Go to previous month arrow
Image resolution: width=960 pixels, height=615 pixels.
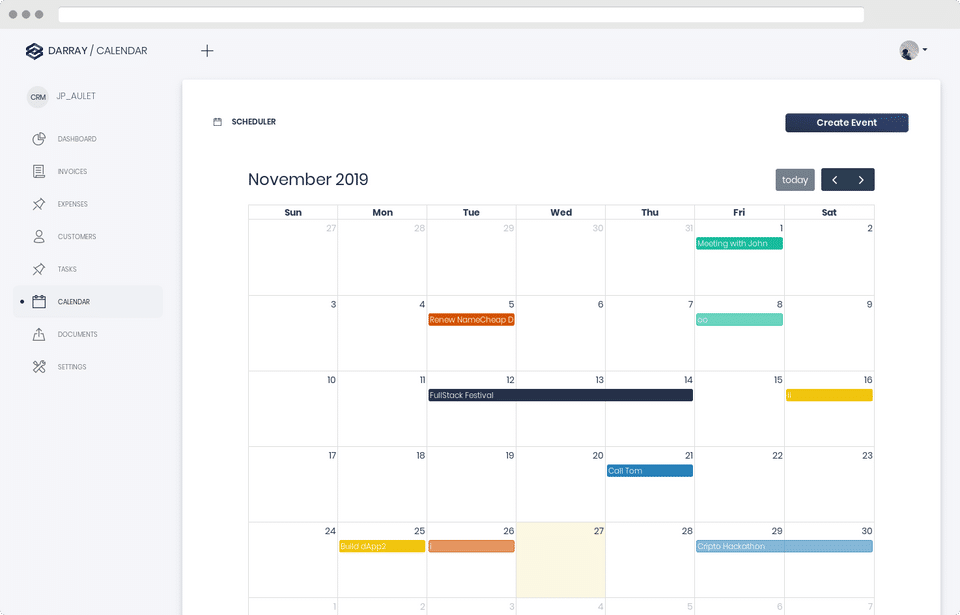[x=834, y=179]
